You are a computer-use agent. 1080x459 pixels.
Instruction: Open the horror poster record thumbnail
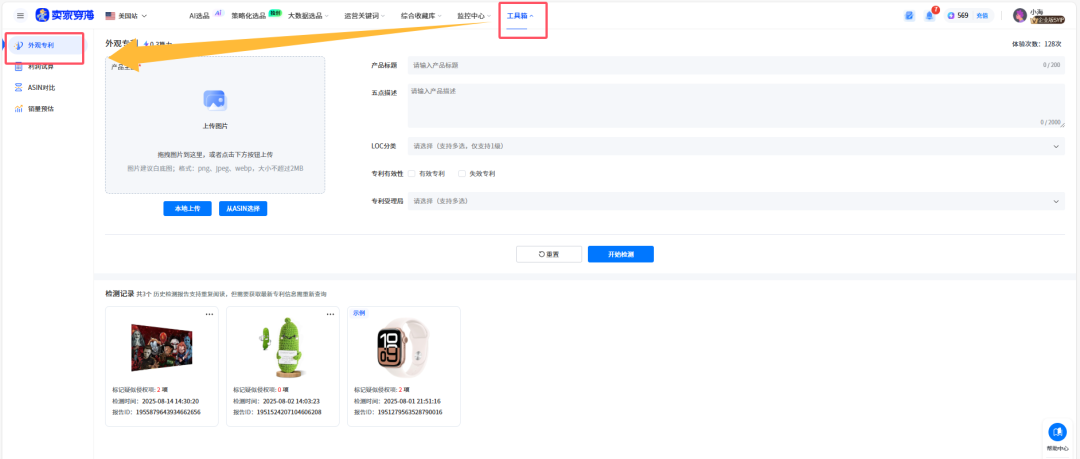tap(161, 347)
